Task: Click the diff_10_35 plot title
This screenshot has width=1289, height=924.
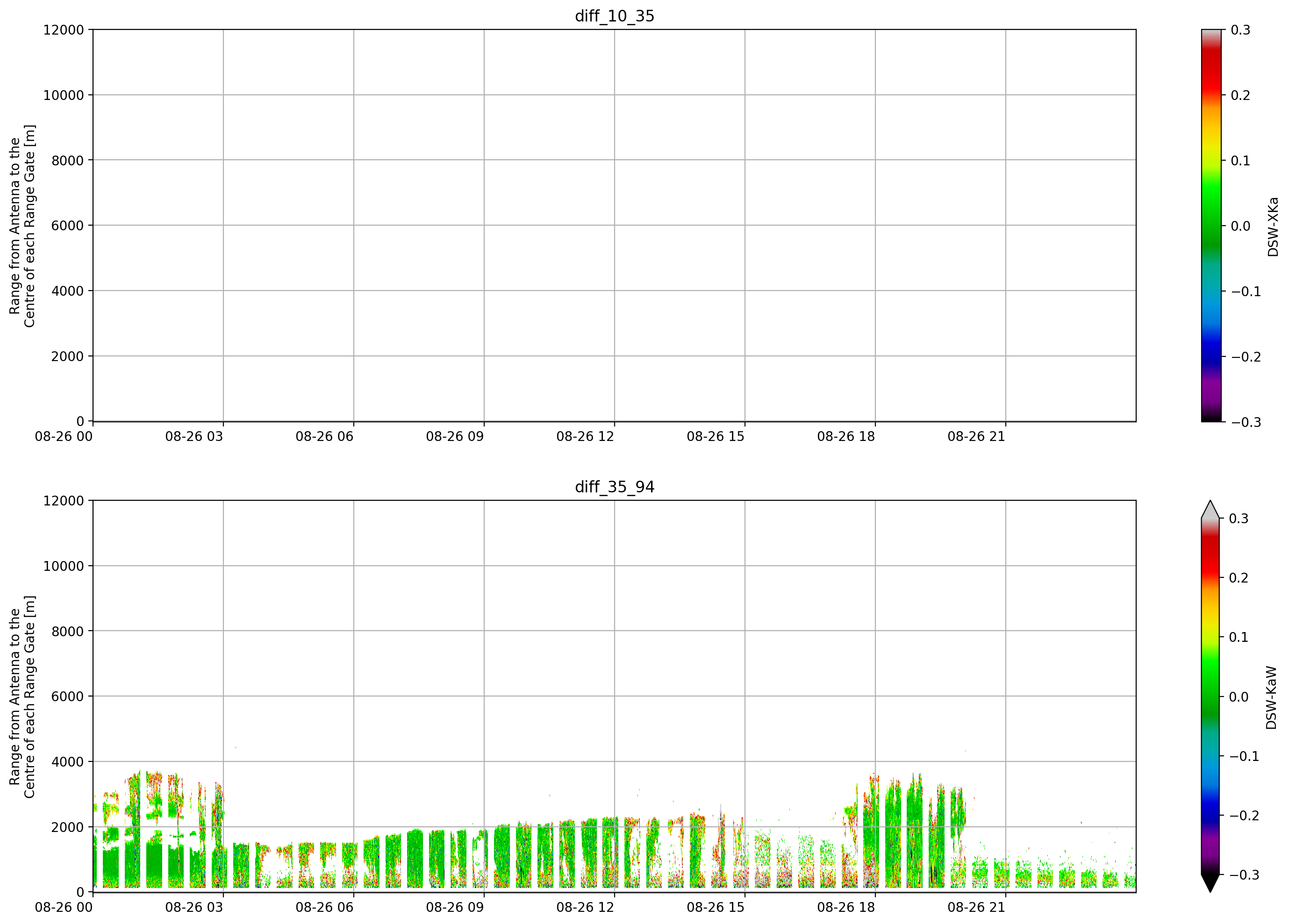Action: 615,16
